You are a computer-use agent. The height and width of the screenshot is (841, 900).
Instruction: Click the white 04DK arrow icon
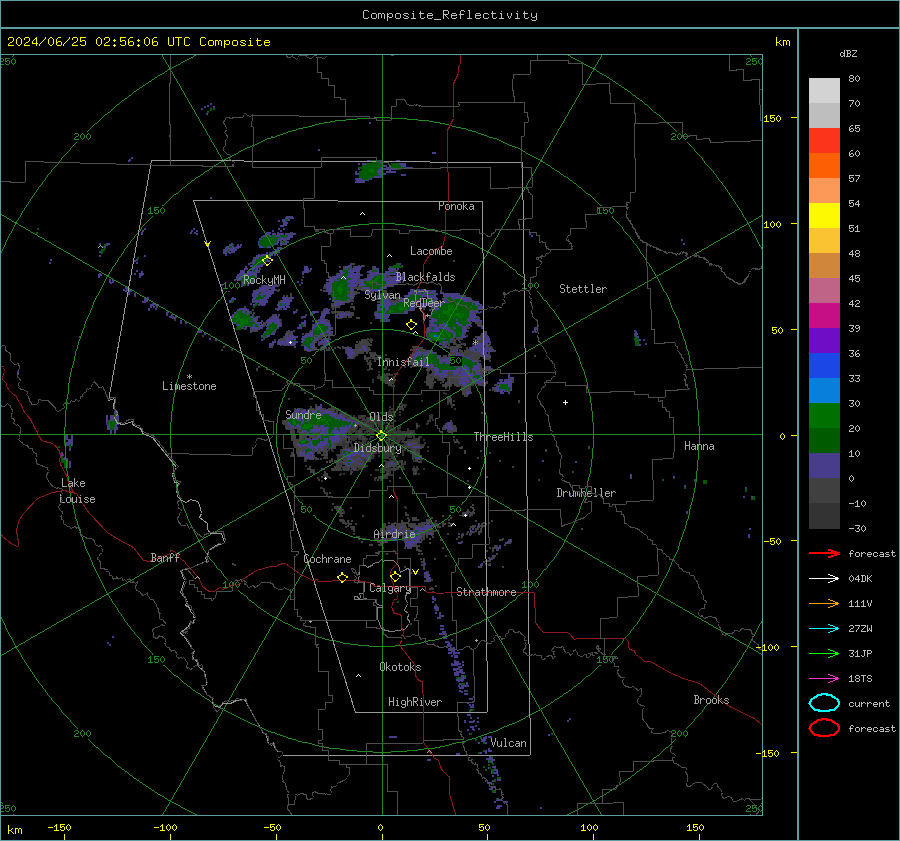pyautogui.click(x=824, y=579)
